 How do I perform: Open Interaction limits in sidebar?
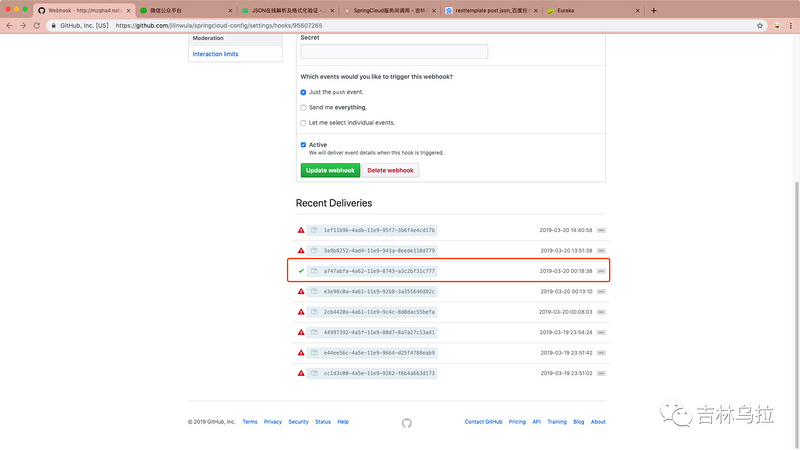215,54
